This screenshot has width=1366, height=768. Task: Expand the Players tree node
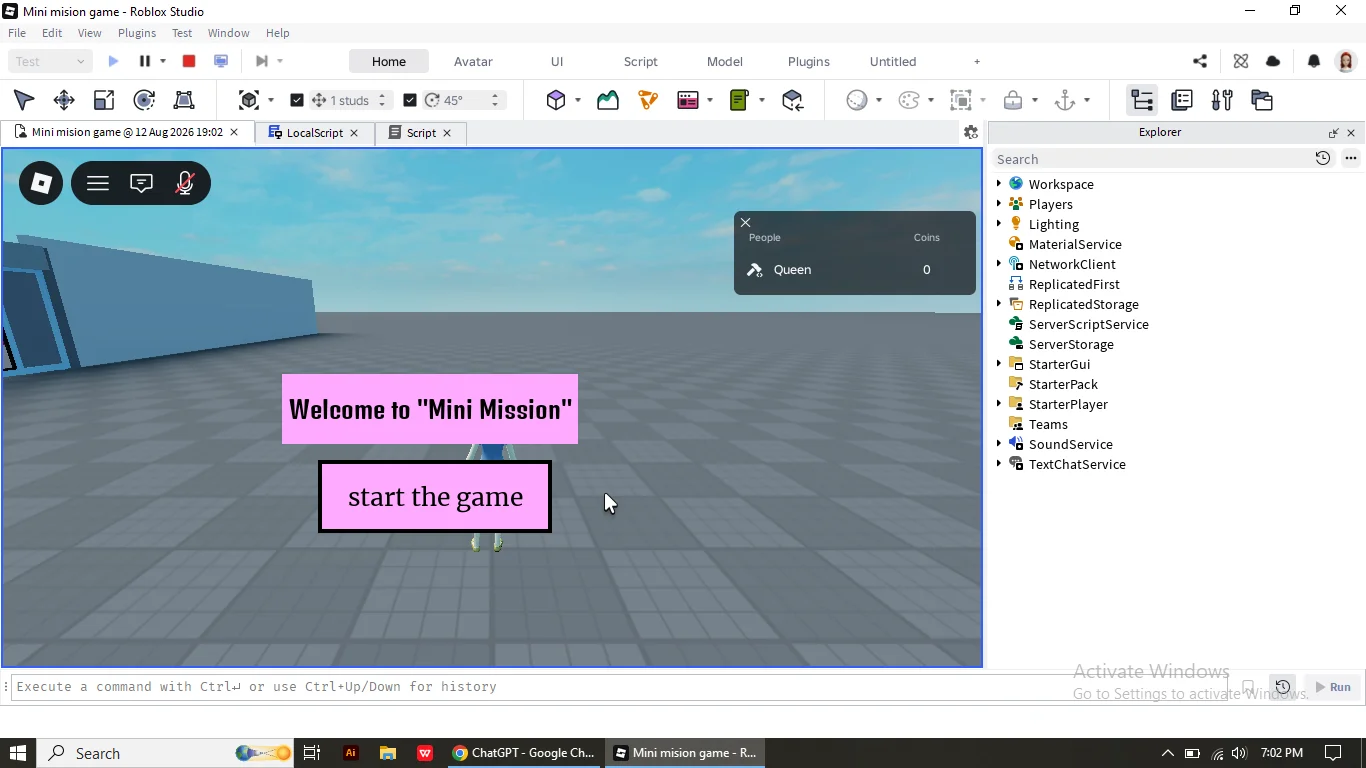coord(998,204)
